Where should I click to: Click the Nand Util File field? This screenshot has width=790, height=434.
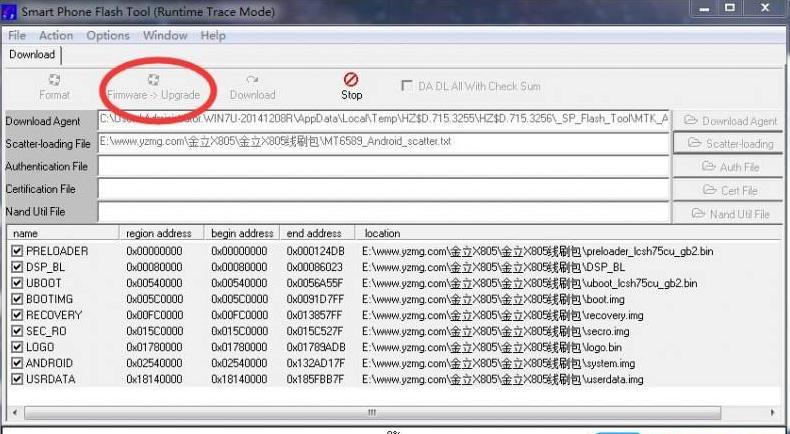click(383, 212)
